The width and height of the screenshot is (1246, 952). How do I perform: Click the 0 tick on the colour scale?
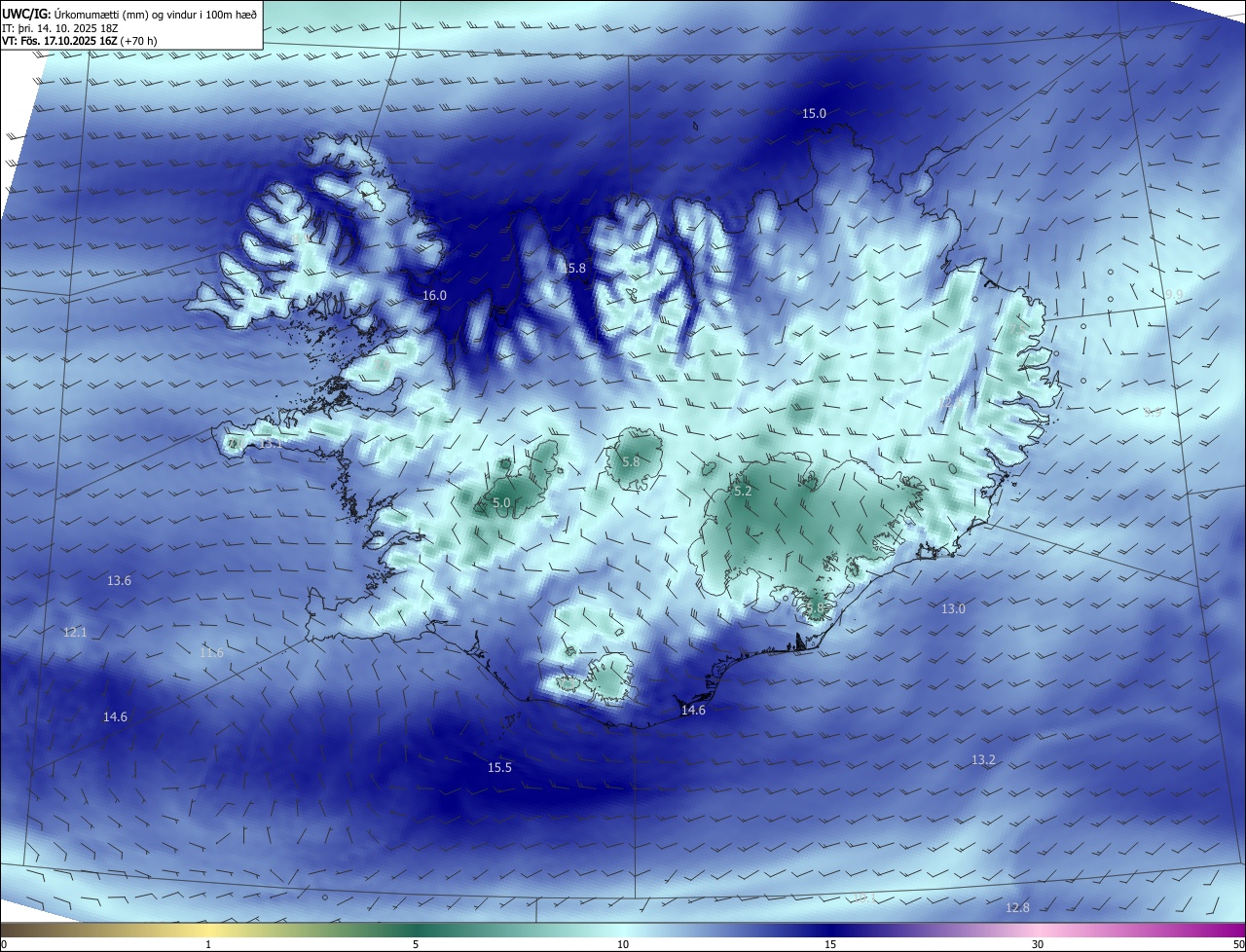4,944
